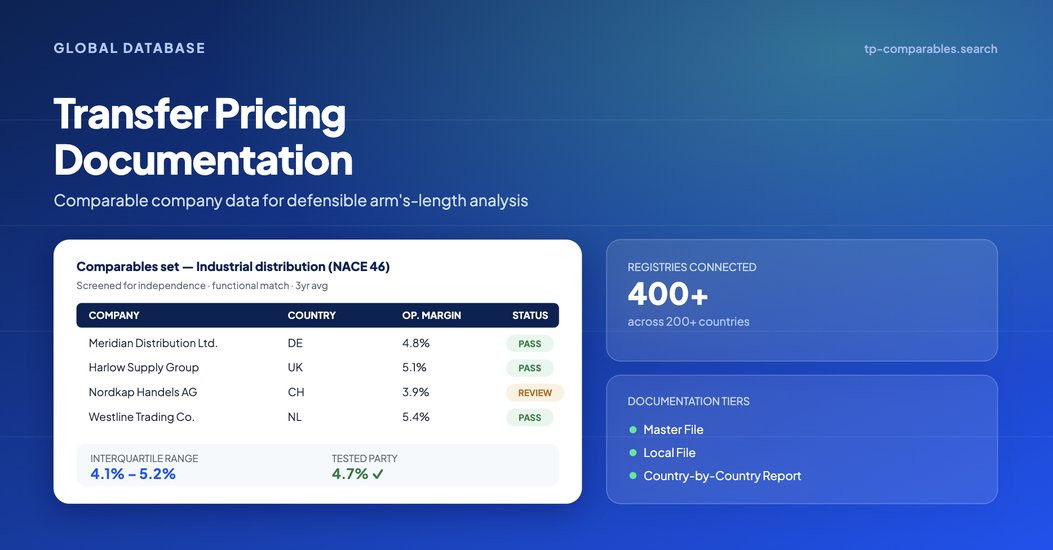1053x550 pixels.
Task: Click the DOCUMENTATION TIERS heading
Action: [688, 402]
